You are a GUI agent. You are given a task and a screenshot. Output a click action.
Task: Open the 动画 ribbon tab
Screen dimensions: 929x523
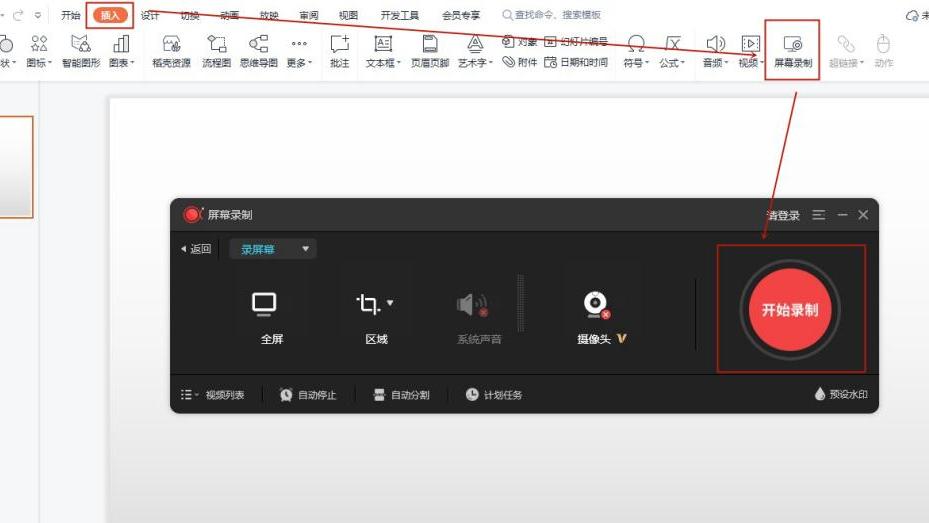tap(229, 15)
